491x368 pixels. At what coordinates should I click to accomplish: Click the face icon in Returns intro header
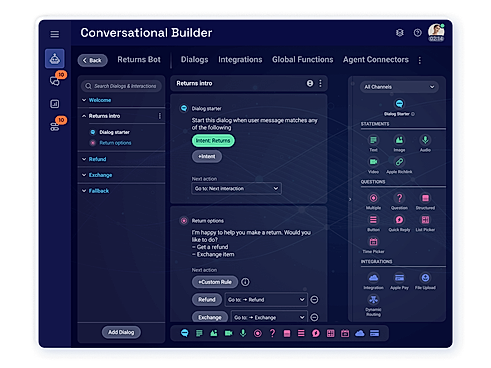[310, 83]
